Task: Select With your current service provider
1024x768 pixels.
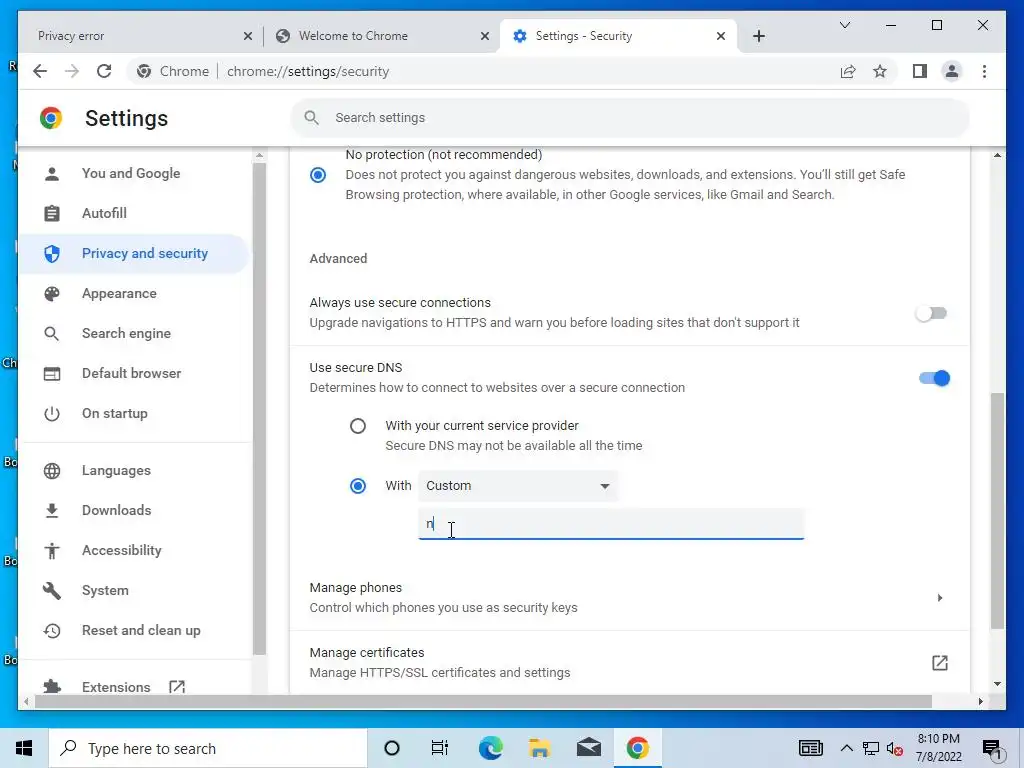Action: (x=358, y=426)
